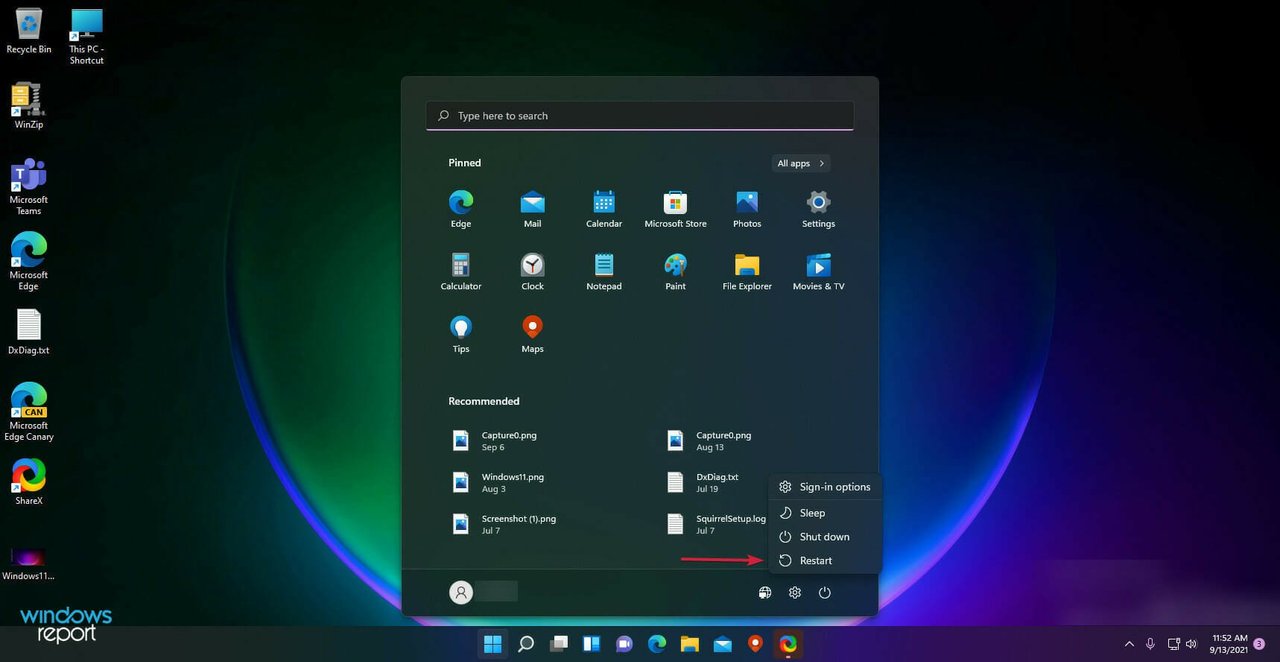Image resolution: width=1280 pixels, height=662 pixels.
Task: Launch Calendar from pinned apps
Action: (604, 209)
